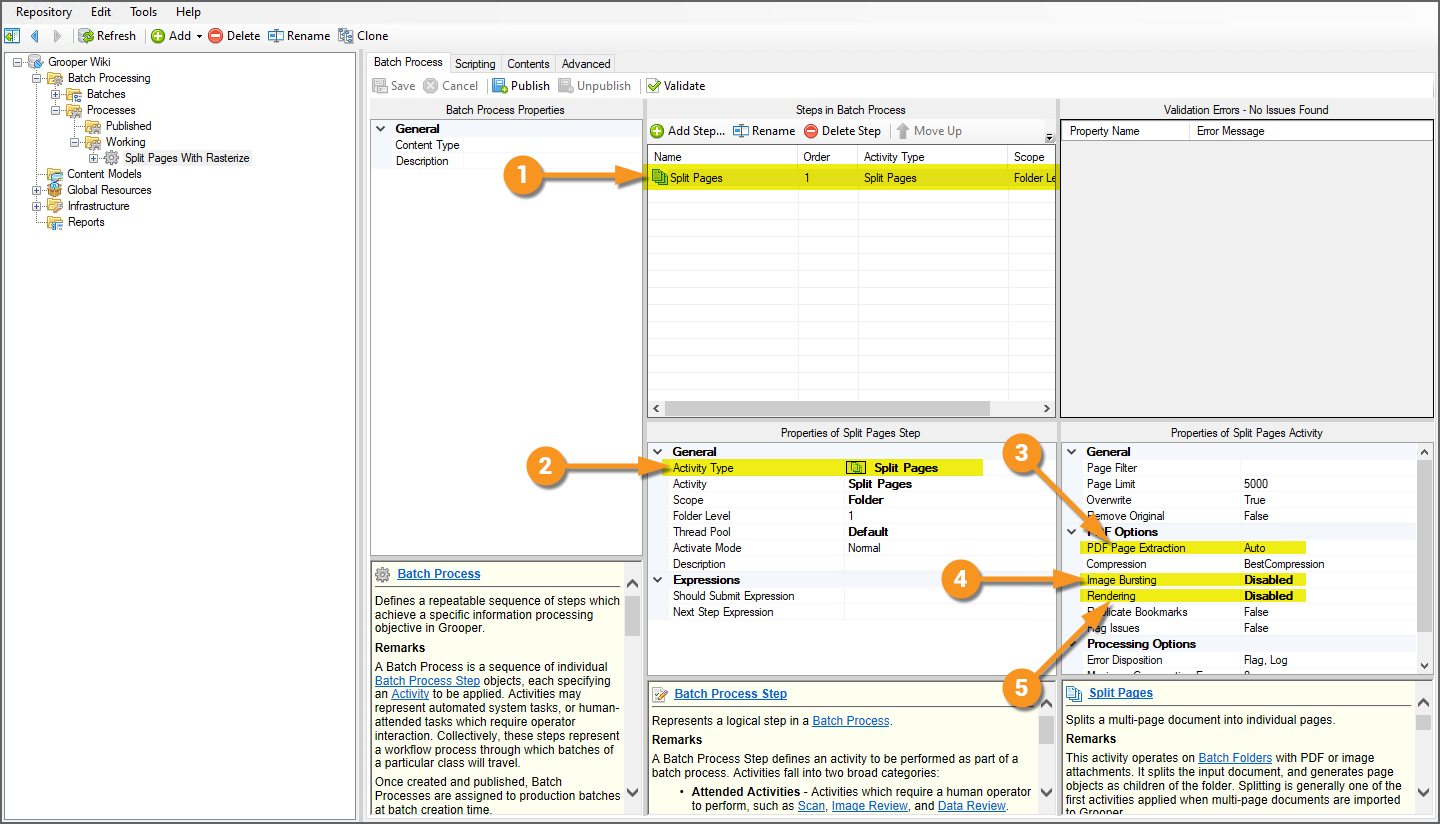Click the Batch Process Step help icon

coord(660,694)
